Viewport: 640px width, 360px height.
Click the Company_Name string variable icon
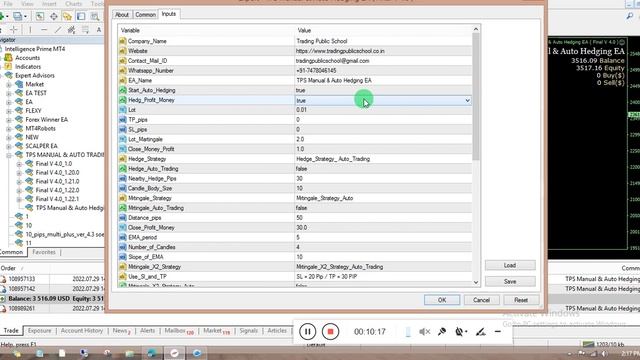[122, 41]
